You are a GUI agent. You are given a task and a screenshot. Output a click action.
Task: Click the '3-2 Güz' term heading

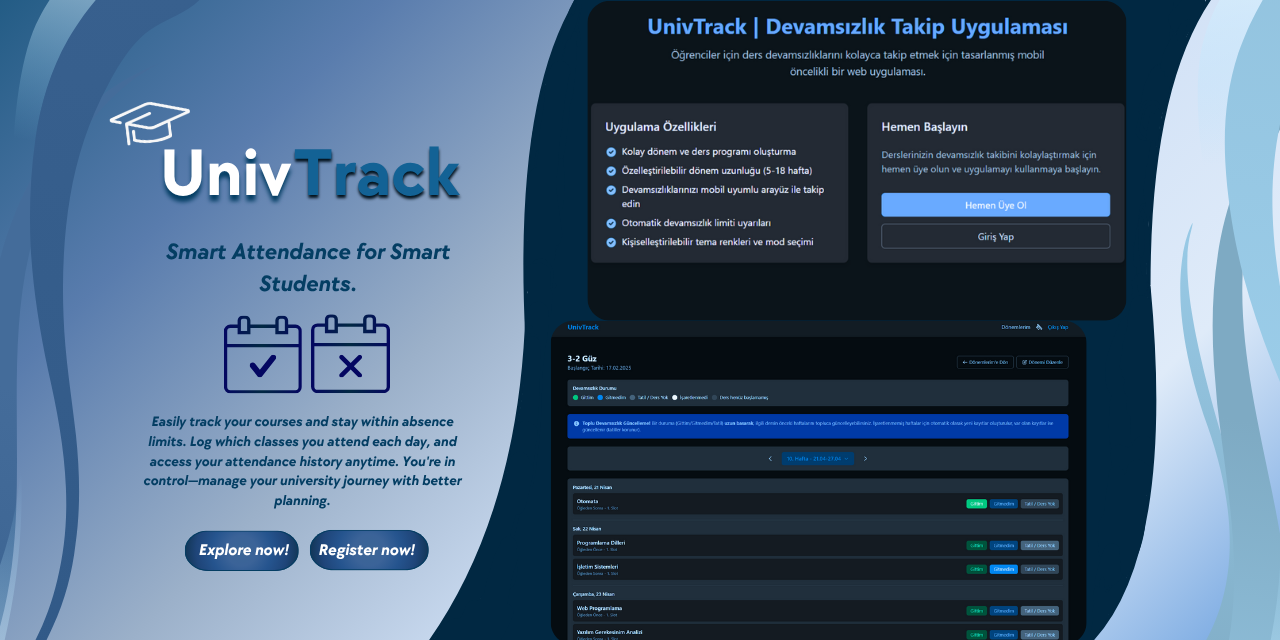582,358
